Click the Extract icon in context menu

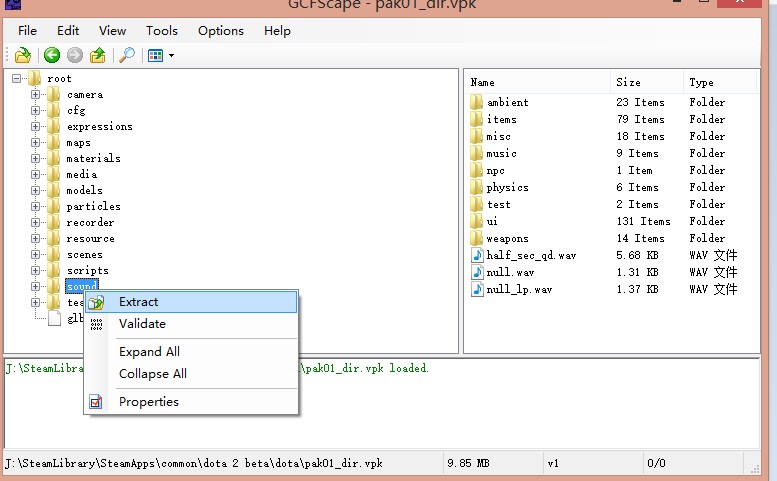[x=96, y=302]
